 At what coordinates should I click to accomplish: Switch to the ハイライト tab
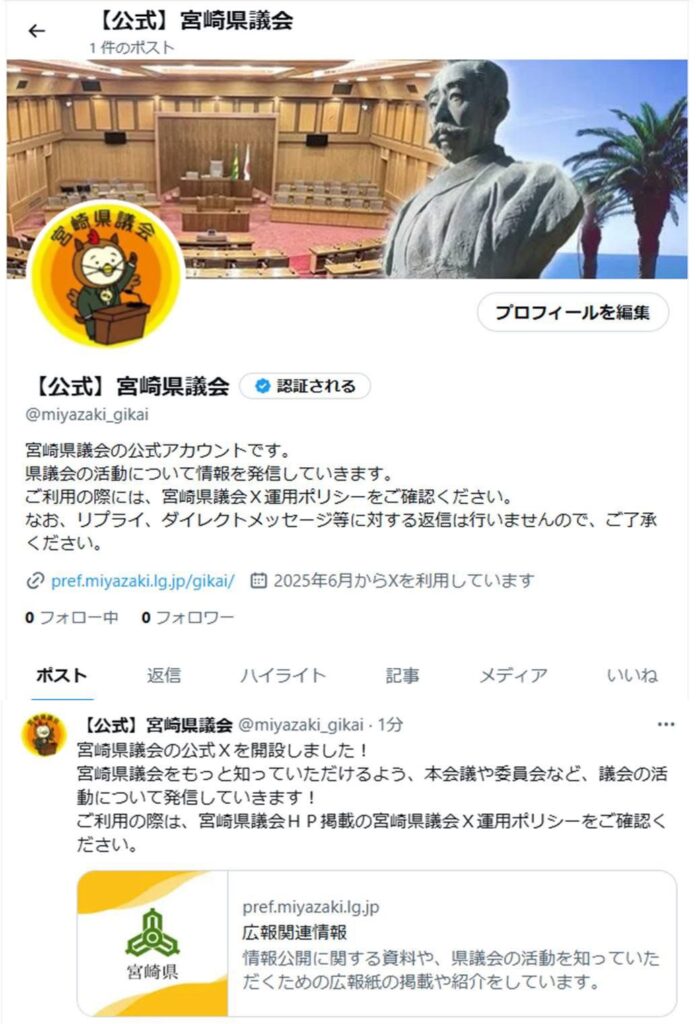click(x=283, y=675)
